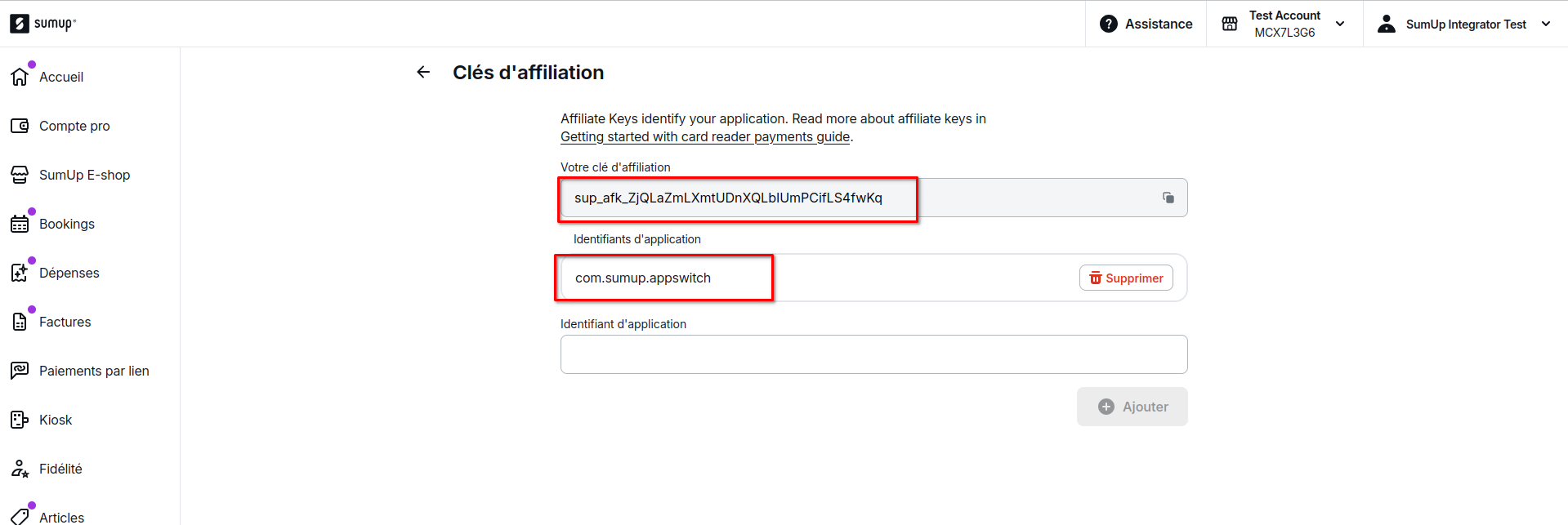Delete com.sumup.appswitch with Supprimer button
Viewport: 1568px width, 525px height.
click(x=1126, y=278)
